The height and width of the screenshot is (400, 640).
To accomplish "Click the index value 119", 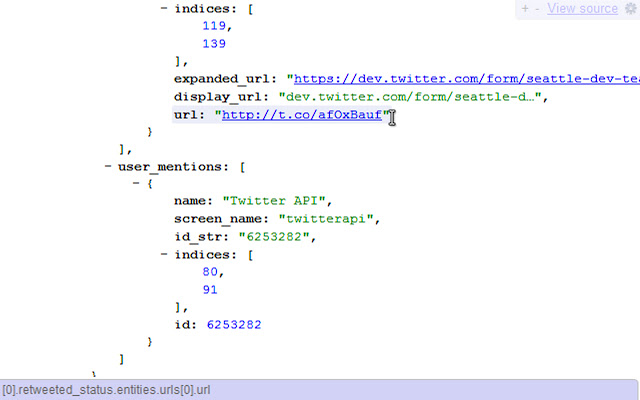I will click(x=214, y=26).
